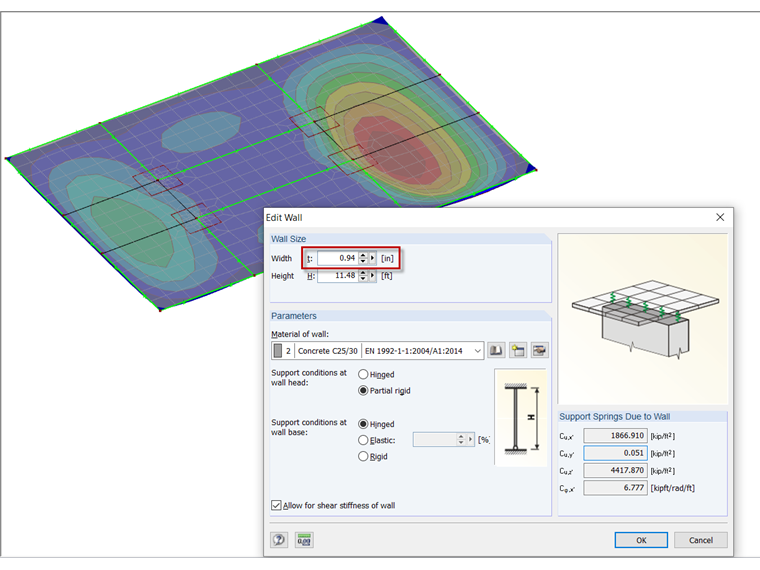Open dialog help question mark icon
Screen dimensions: 760x570
(279, 539)
